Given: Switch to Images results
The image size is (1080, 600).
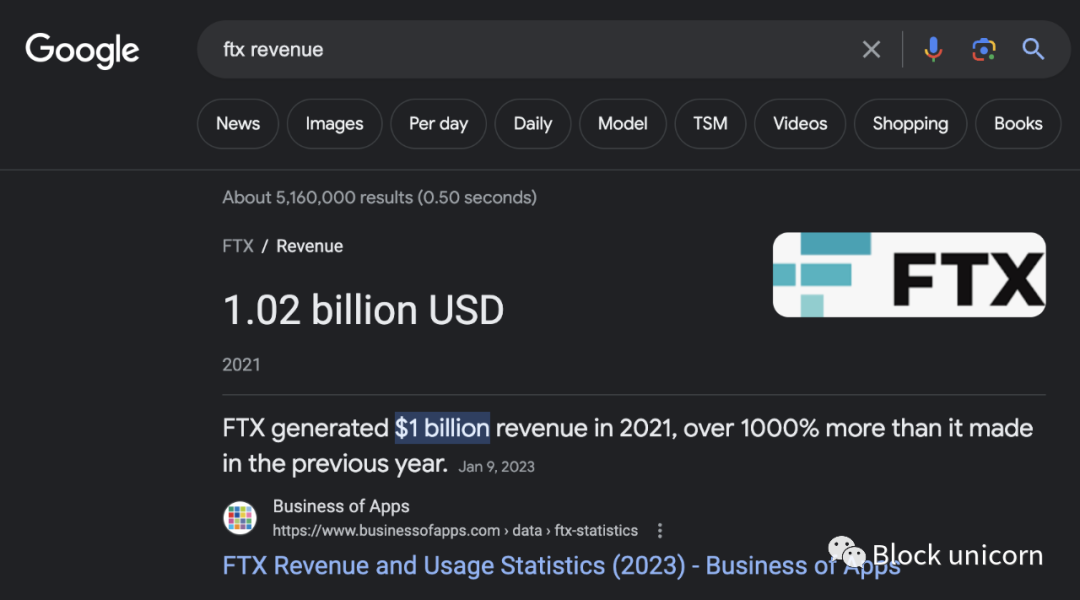Looking at the screenshot, I should (x=334, y=124).
